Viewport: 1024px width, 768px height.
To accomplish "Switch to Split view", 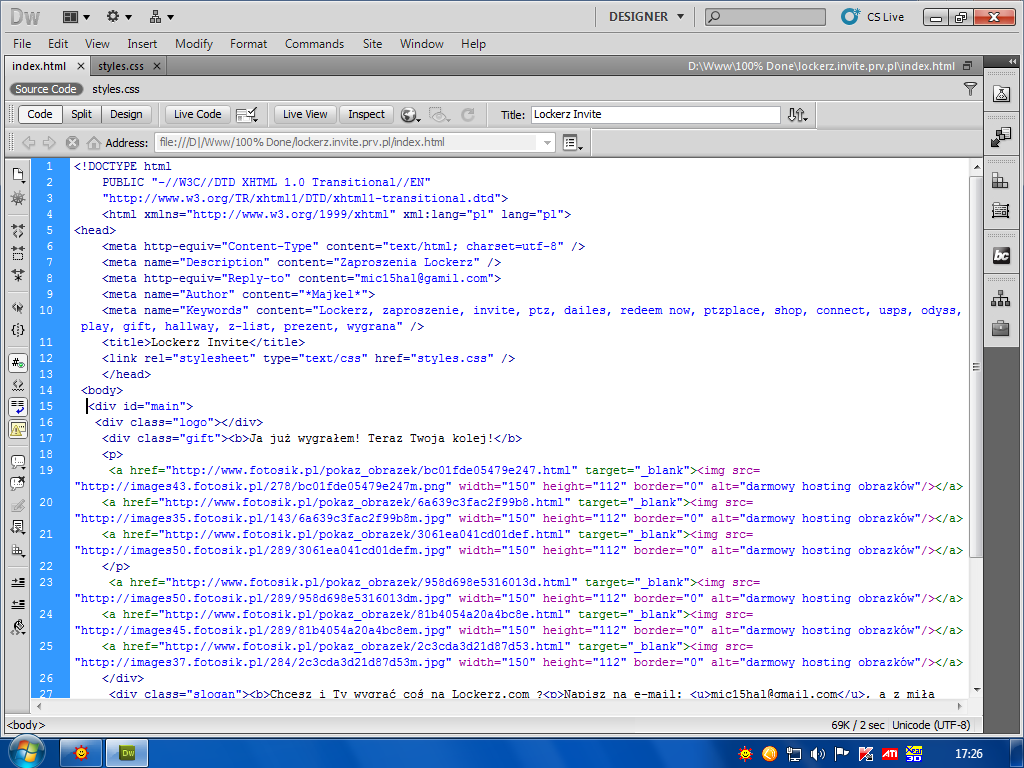I will (82, 114).
